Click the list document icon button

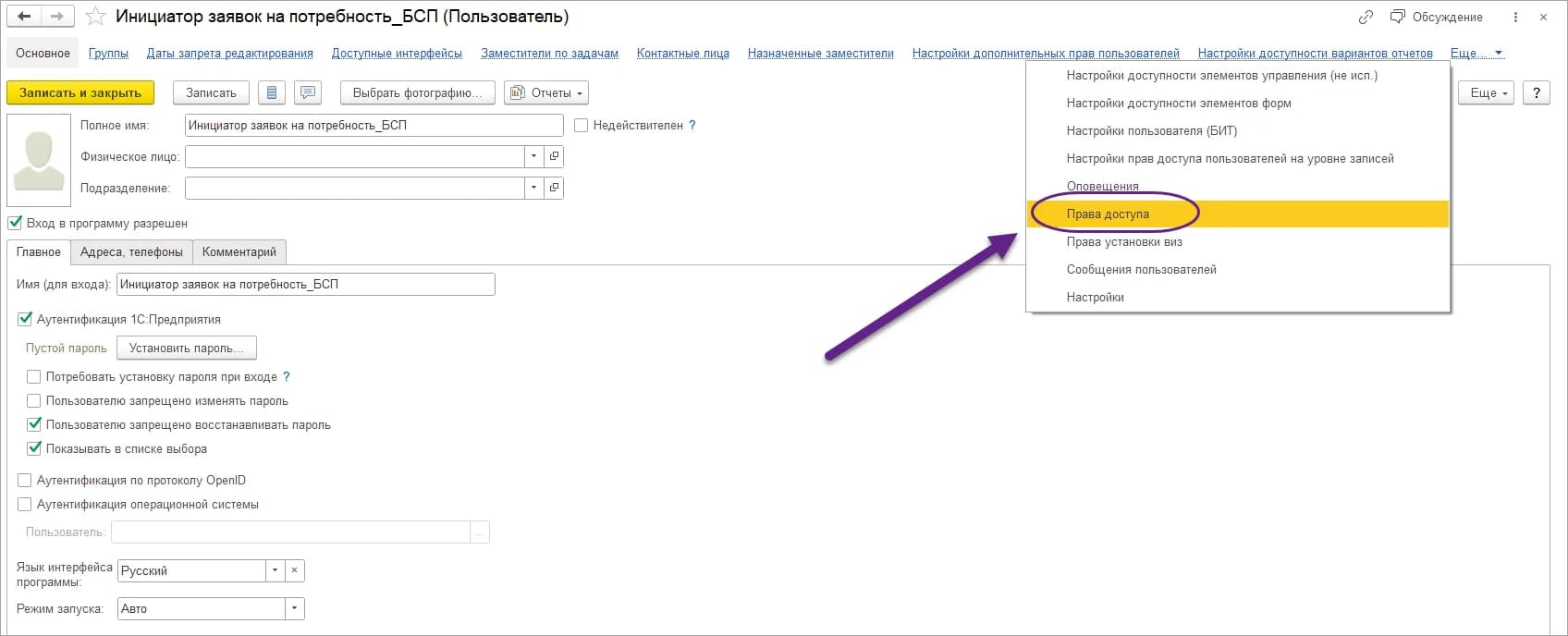click(x=271, y=92)
